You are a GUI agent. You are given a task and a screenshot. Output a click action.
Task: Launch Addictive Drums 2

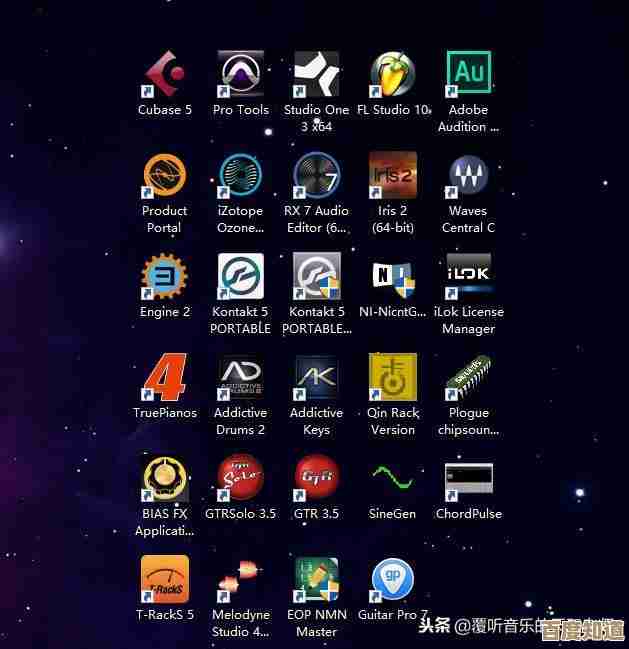click(x=241, y=377)
